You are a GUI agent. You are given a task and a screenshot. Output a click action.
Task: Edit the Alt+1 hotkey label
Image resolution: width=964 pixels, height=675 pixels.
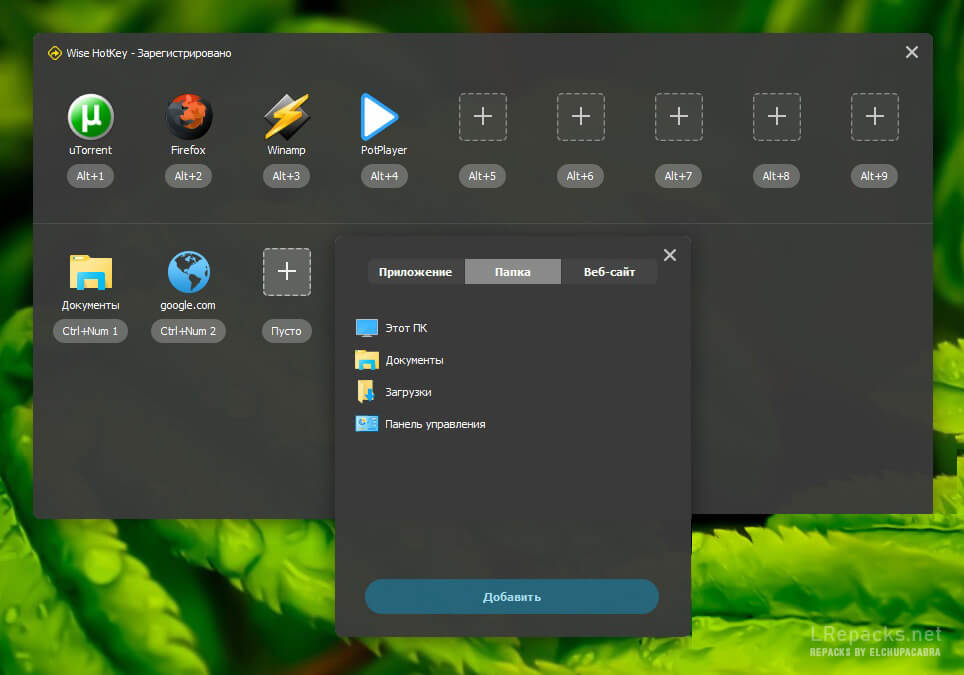(90, 176)
